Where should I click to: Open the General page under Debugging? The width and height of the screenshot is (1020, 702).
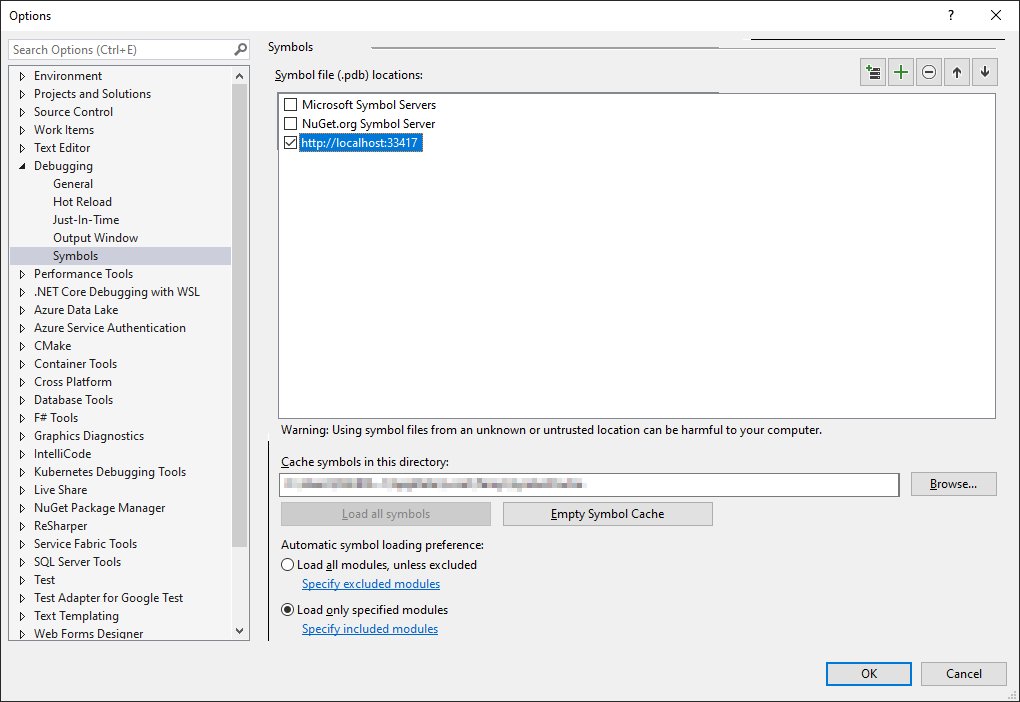click(x=73, y=184)
